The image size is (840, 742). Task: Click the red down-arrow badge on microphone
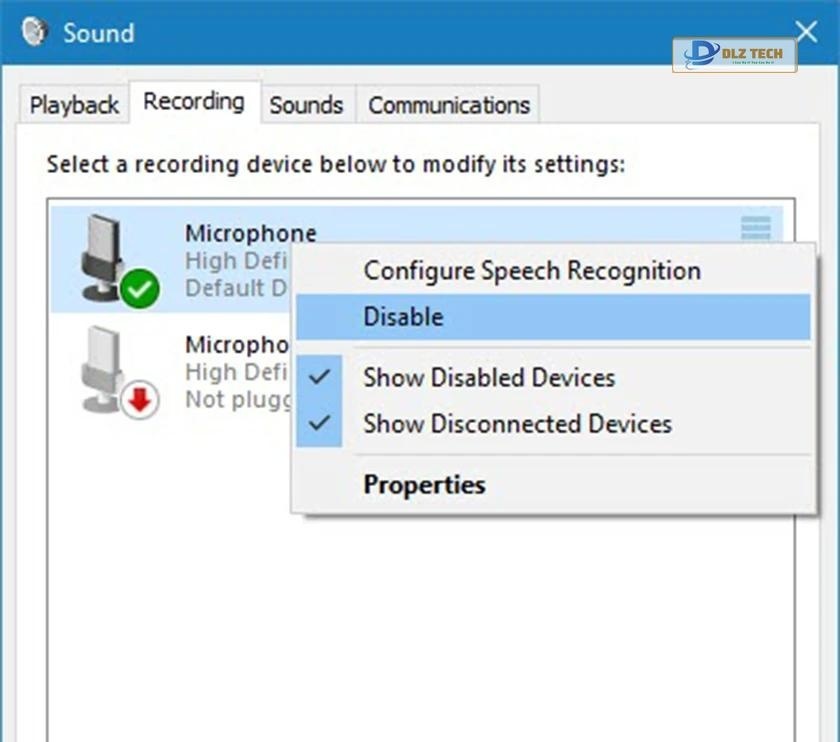[140, 401]
